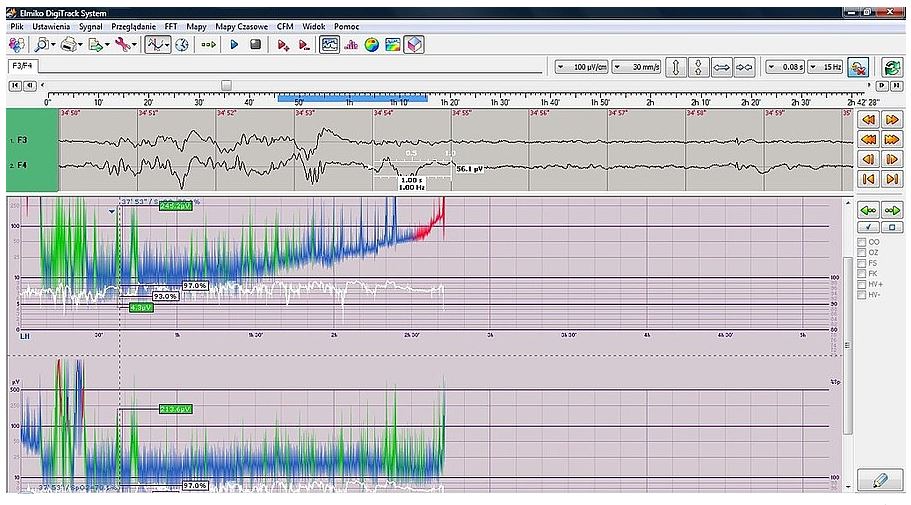
Task: Check the HV+ option
Action: [x=862, y=284]
